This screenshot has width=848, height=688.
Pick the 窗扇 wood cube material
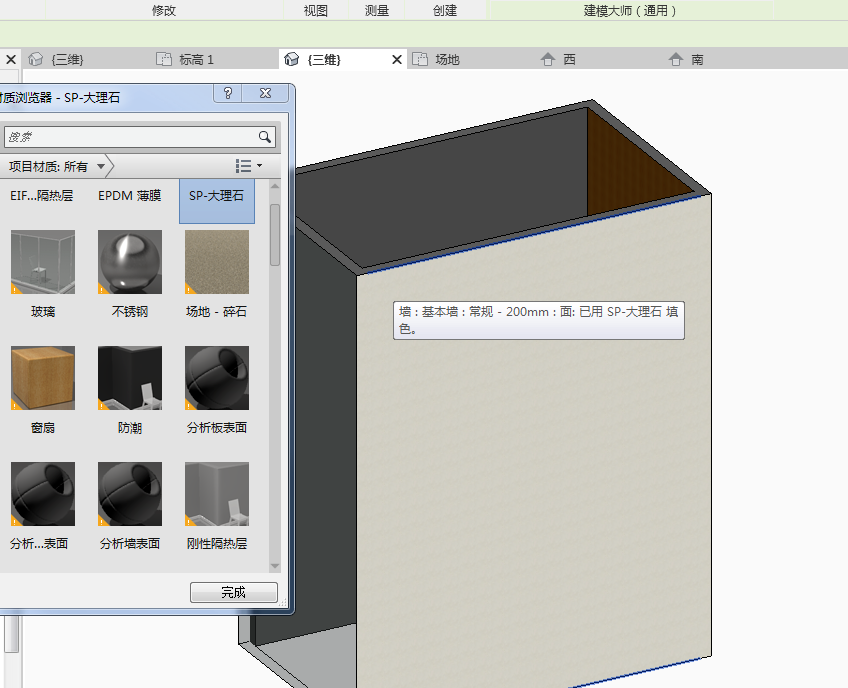tap(43, 378)
